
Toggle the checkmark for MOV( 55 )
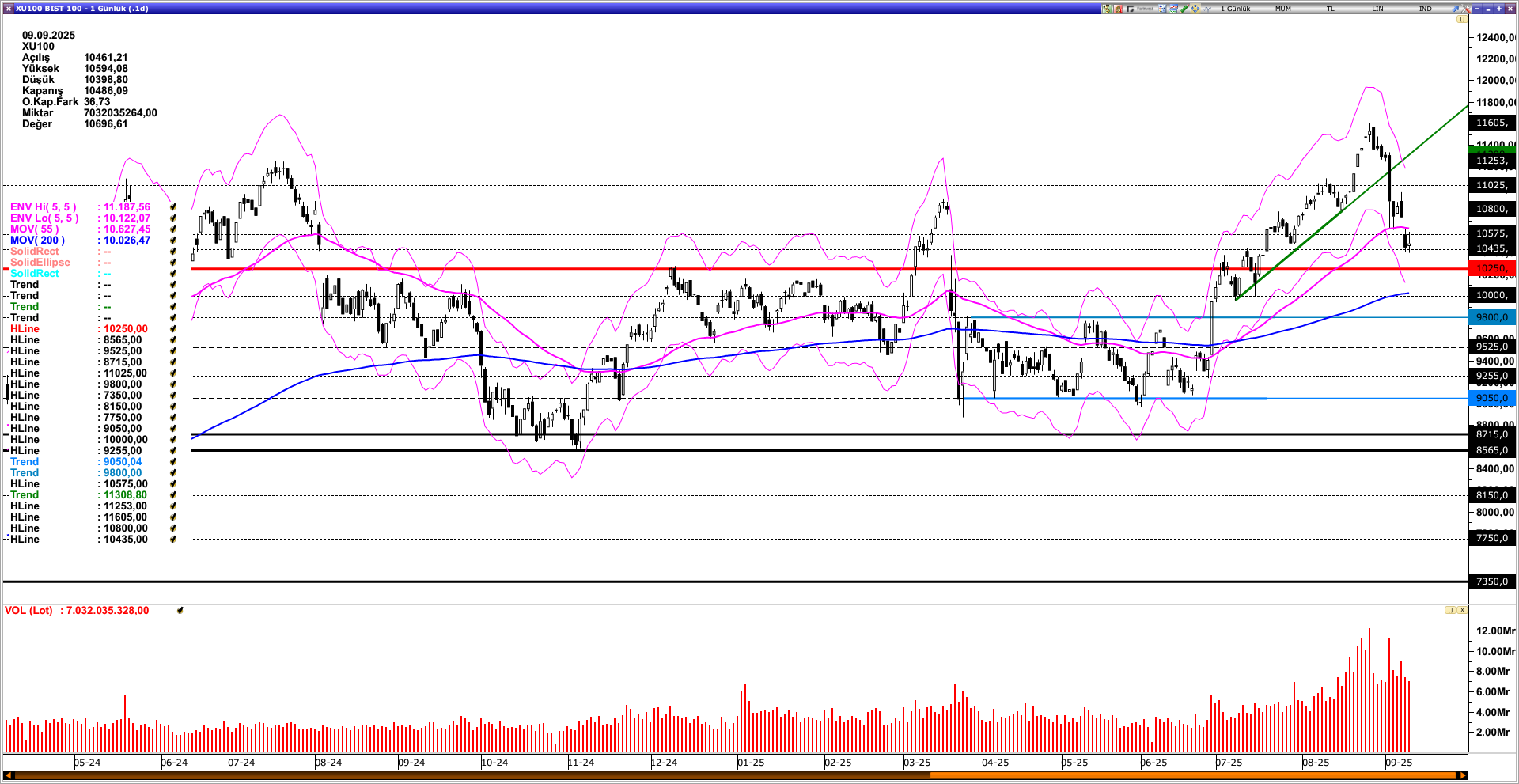tap(172, 229)
